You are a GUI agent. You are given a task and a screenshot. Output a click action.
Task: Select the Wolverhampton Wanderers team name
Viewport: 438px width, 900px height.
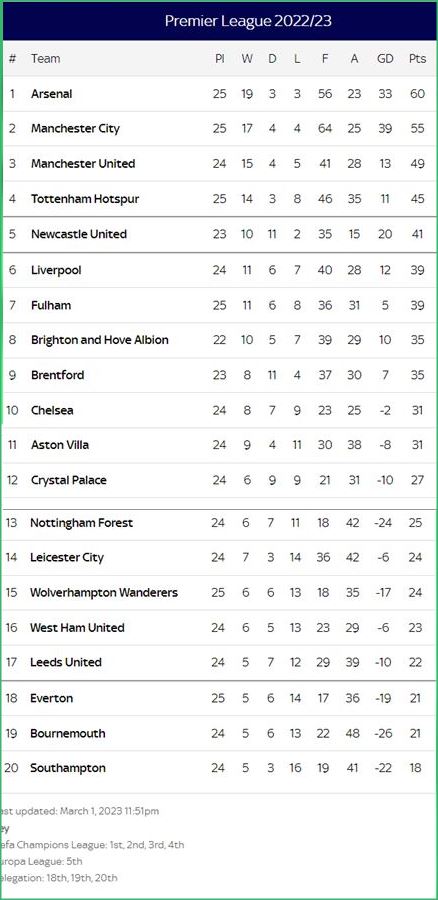click(104, 592)
